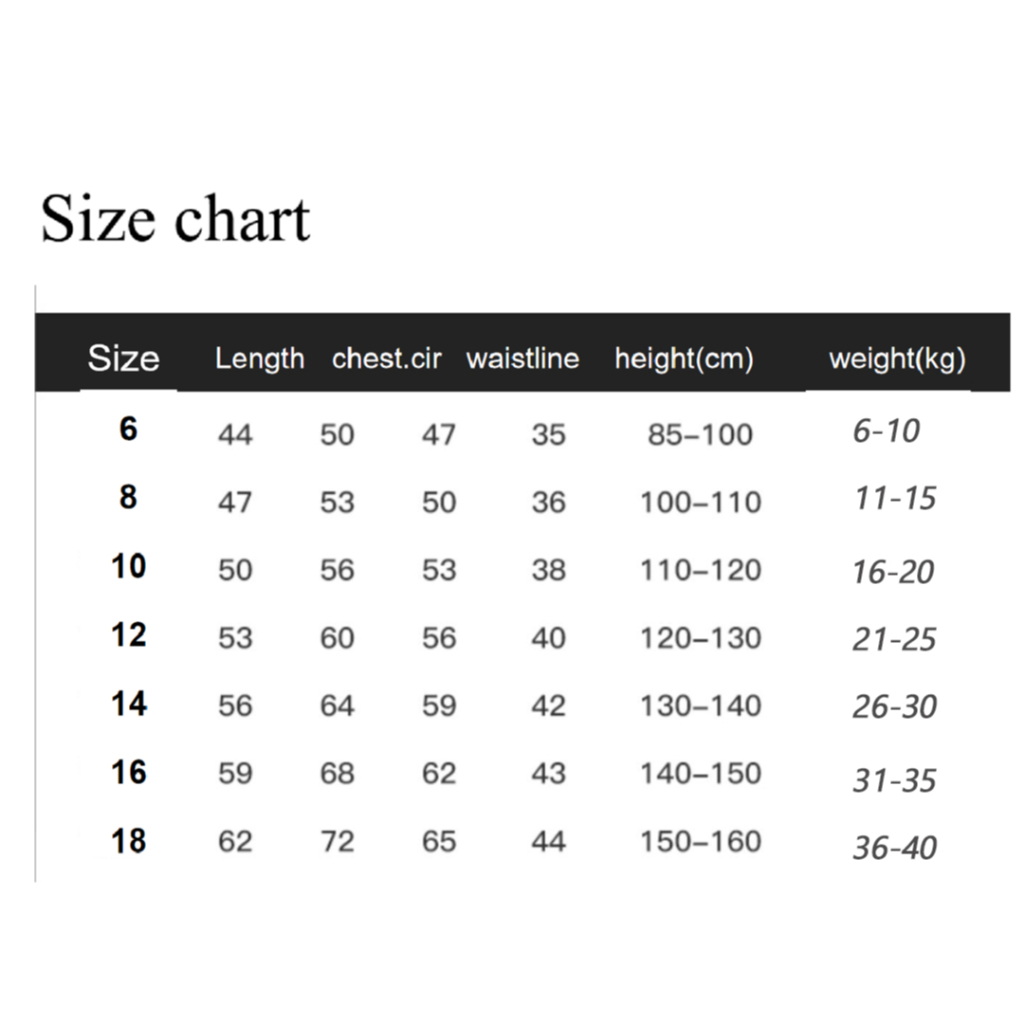
Task: Click the 85–100 height value
Action: (700, 435)
